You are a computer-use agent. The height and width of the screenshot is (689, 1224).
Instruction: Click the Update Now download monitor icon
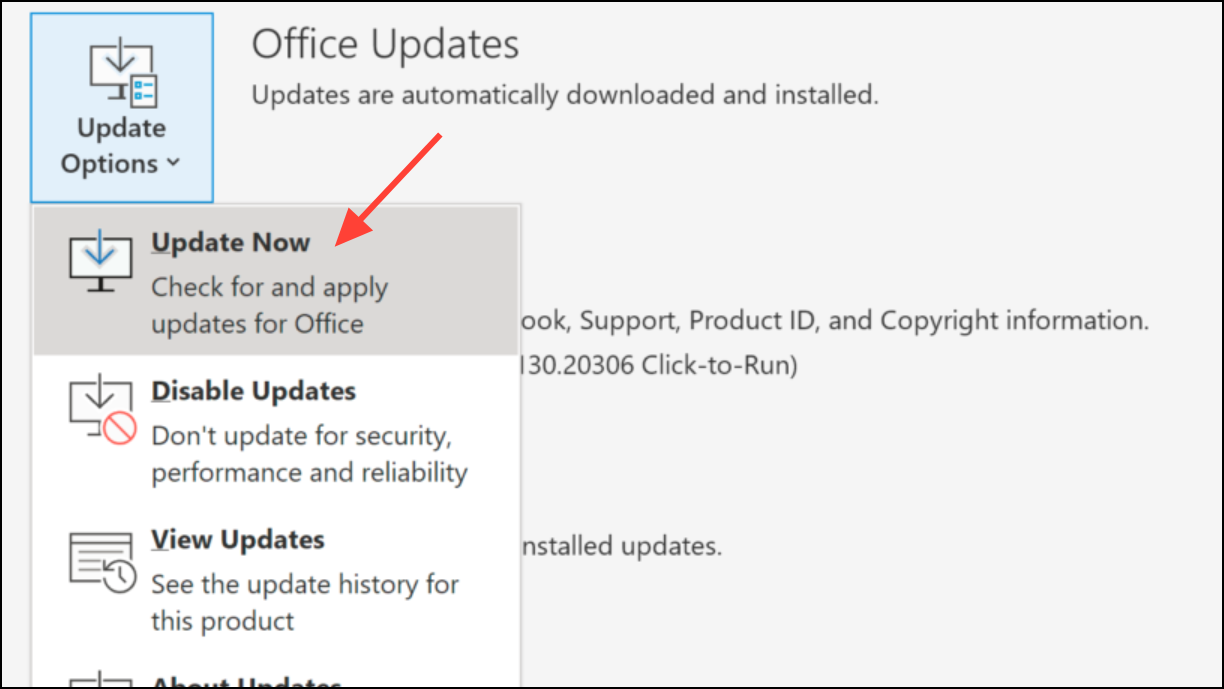100,262
